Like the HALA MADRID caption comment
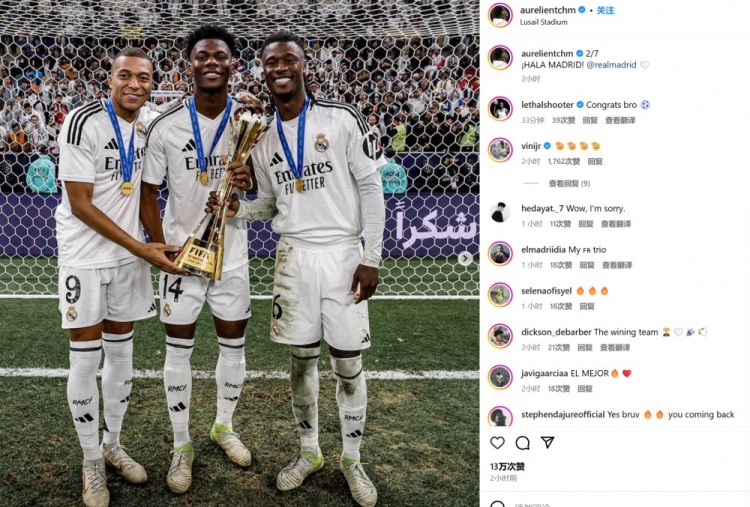750x507 pixels. tap(645, 65)
